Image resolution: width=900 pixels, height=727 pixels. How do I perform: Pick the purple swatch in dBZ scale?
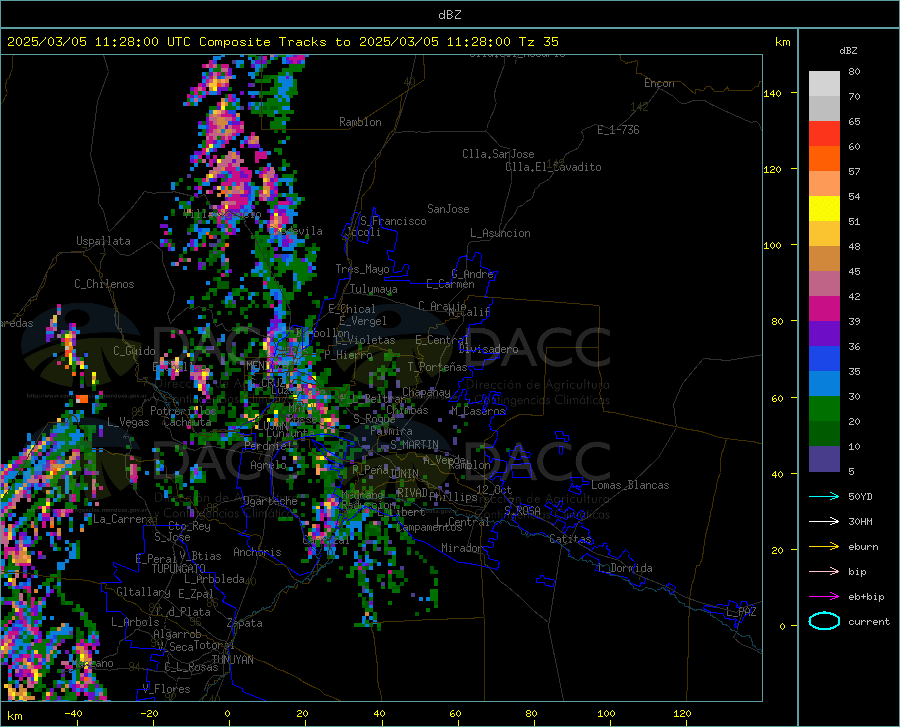click(824, 333)
